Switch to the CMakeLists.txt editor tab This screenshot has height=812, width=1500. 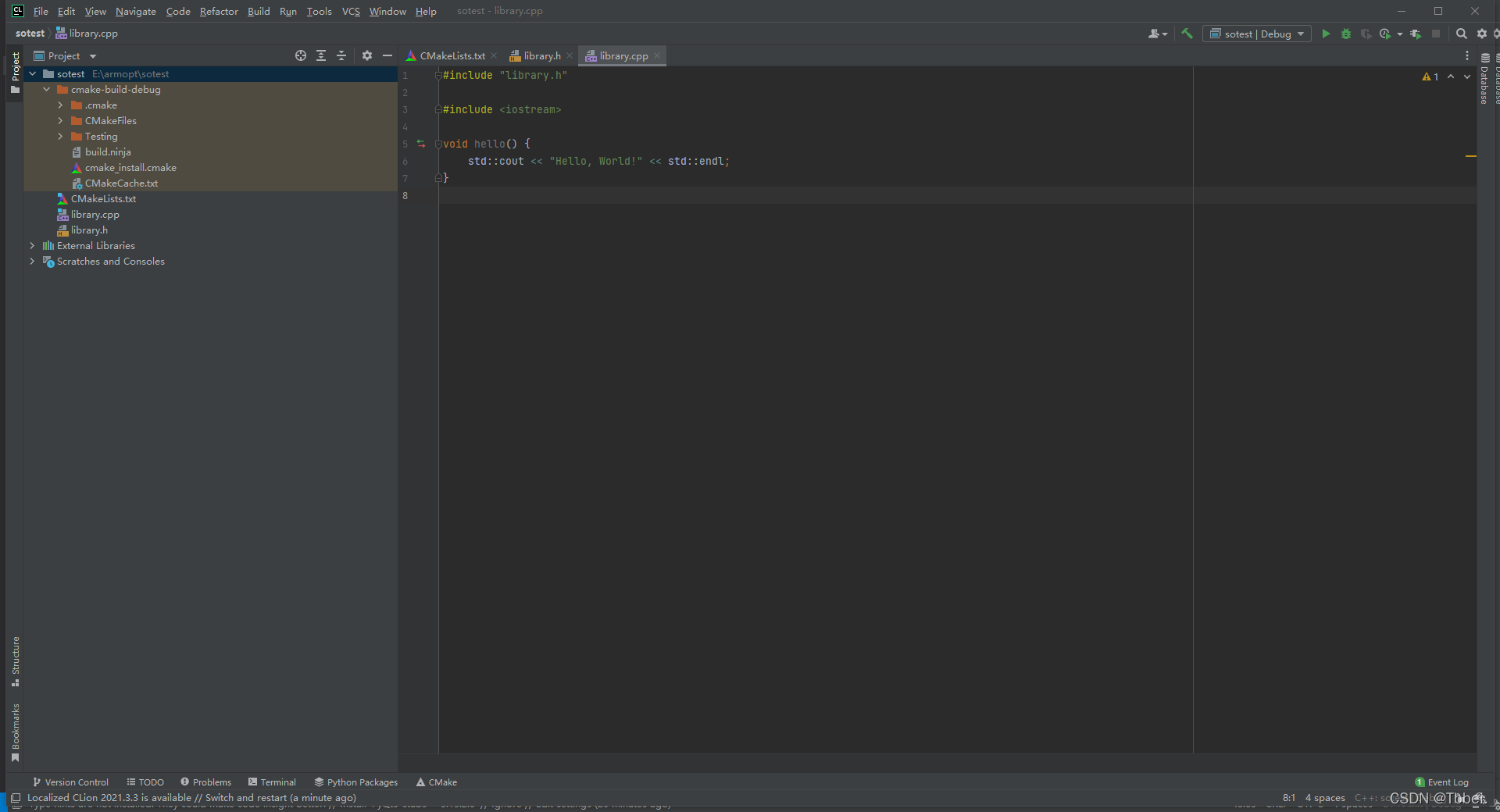pos(452,55)
